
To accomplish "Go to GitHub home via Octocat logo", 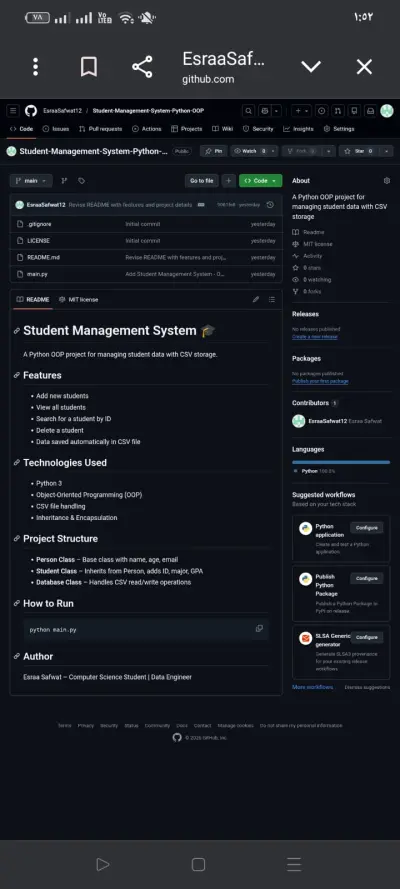I will 31,111.
